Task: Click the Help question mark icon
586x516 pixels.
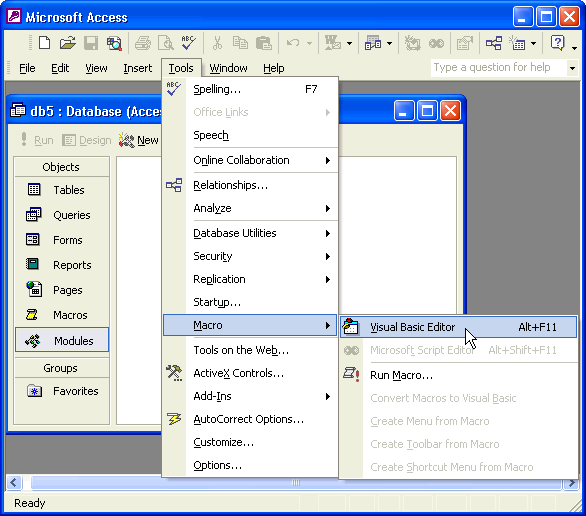Action: (557, 43)
